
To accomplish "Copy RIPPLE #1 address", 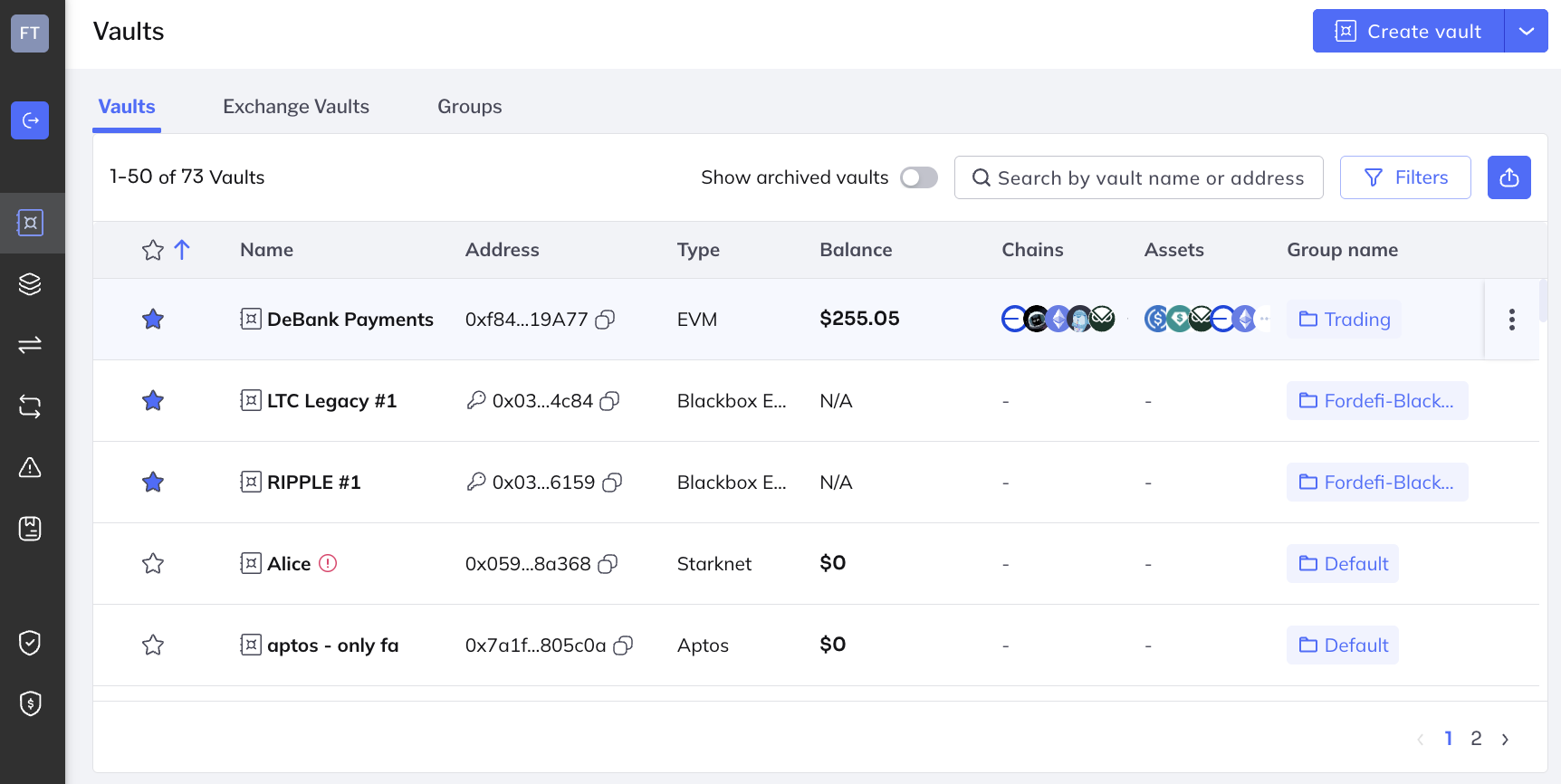I will (612, 483).
